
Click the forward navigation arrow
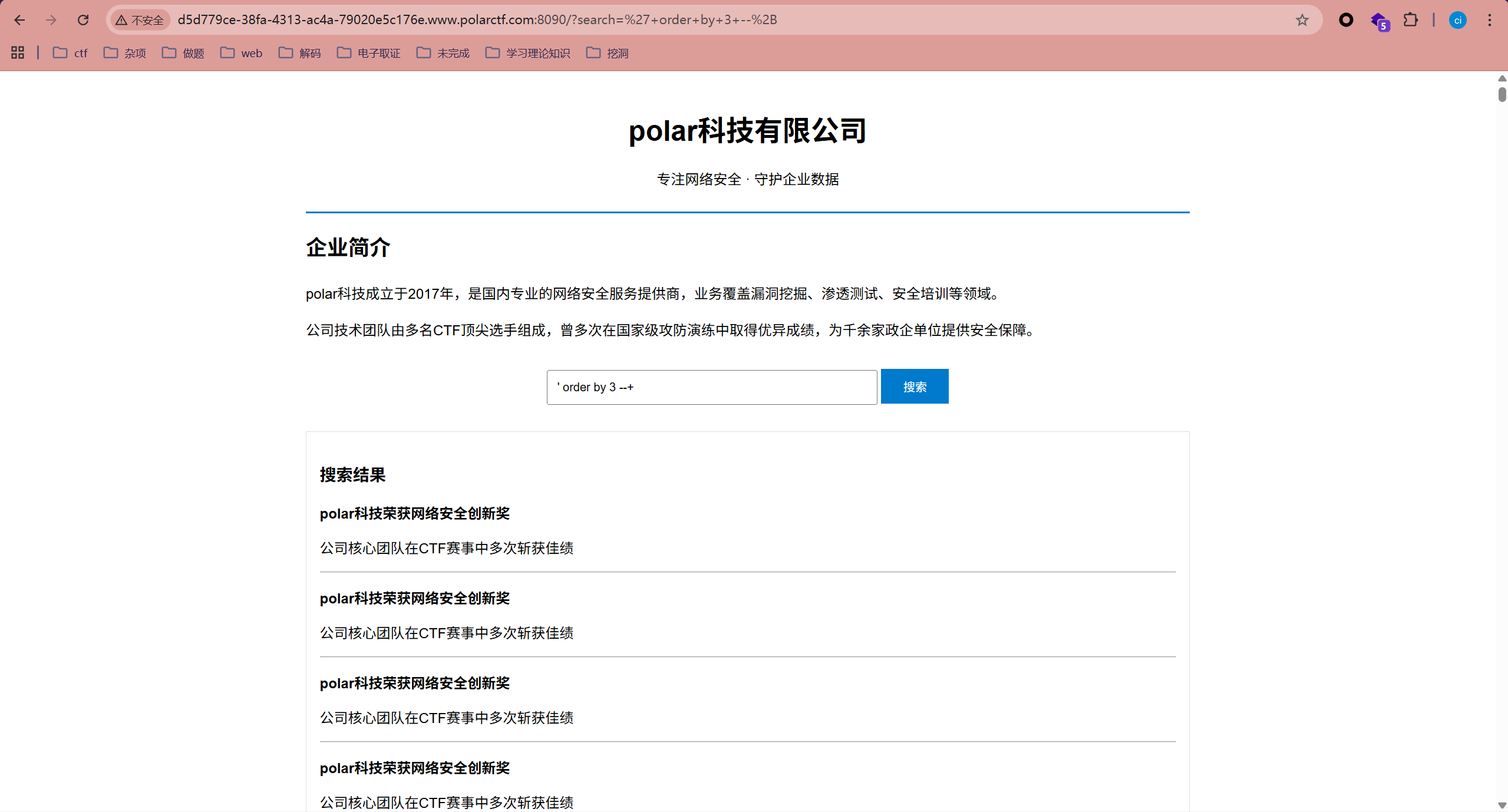click(x=51, y=20)
